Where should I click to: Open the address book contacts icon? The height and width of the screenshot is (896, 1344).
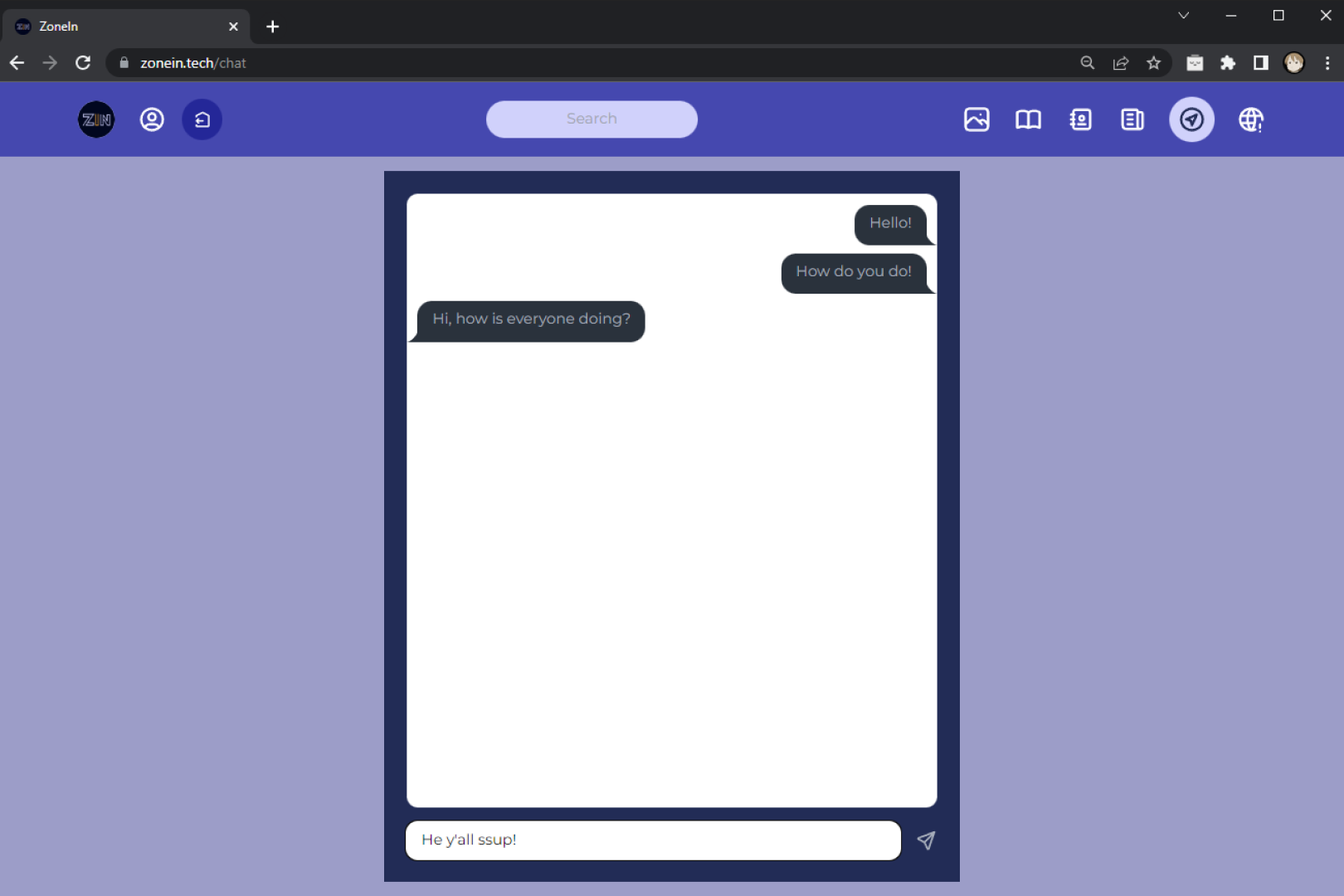tap(1080, 119)
